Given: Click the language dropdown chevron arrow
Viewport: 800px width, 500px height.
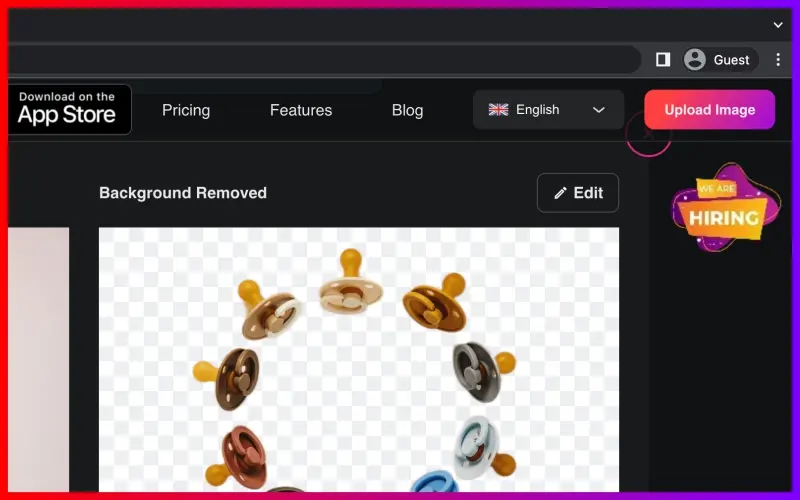Looking at the screenshot, I should tap(598, 110).
